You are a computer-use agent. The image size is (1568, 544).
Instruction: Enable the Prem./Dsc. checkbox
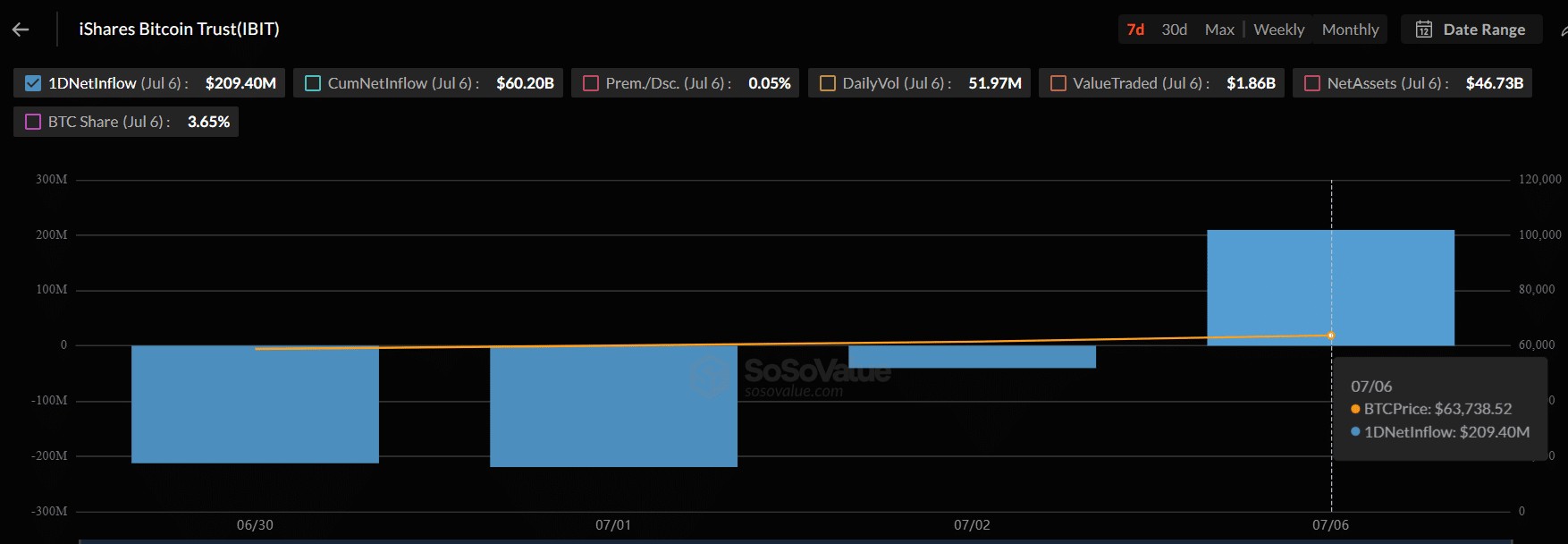591,83
